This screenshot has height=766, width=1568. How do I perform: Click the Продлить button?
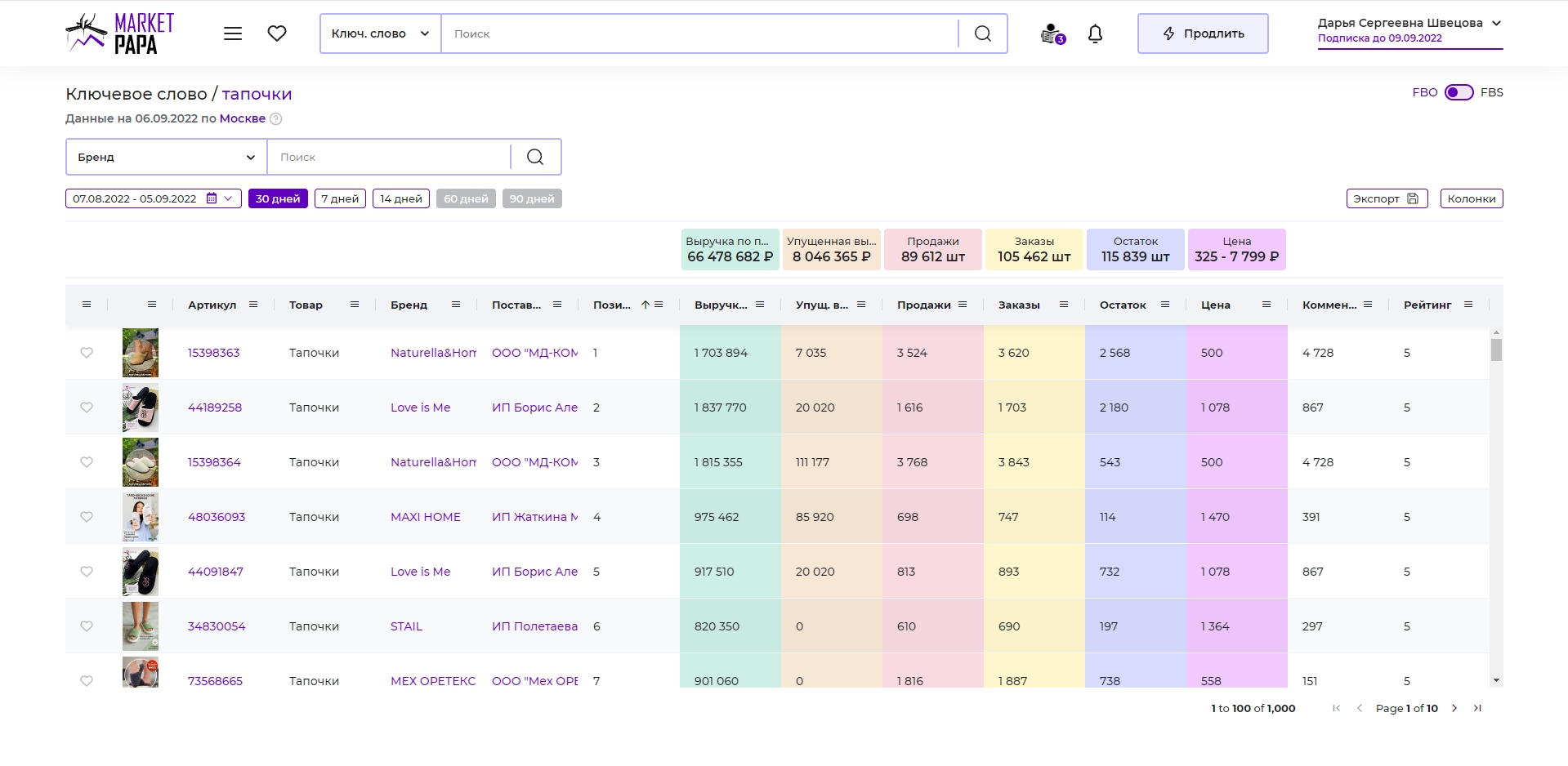pyautogui.click(x=1203, y=33)
